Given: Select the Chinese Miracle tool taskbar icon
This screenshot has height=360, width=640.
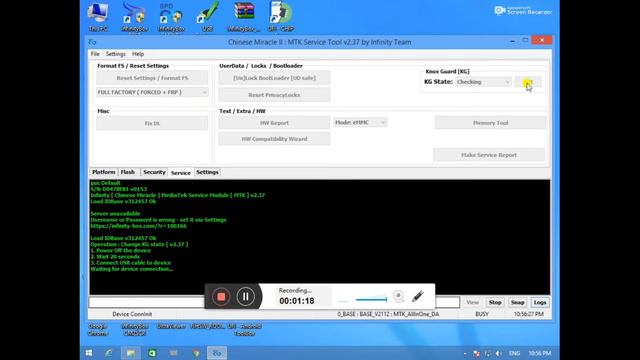Looking at the screenshot, I should coord(217,353).
